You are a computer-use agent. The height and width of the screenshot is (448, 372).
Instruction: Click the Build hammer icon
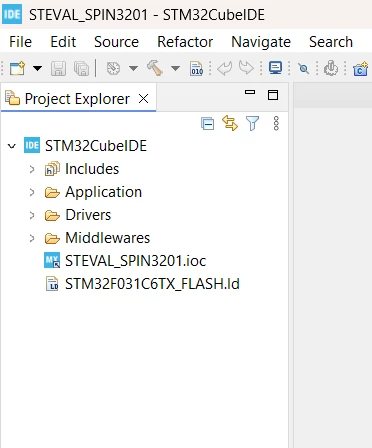(155, 68)
